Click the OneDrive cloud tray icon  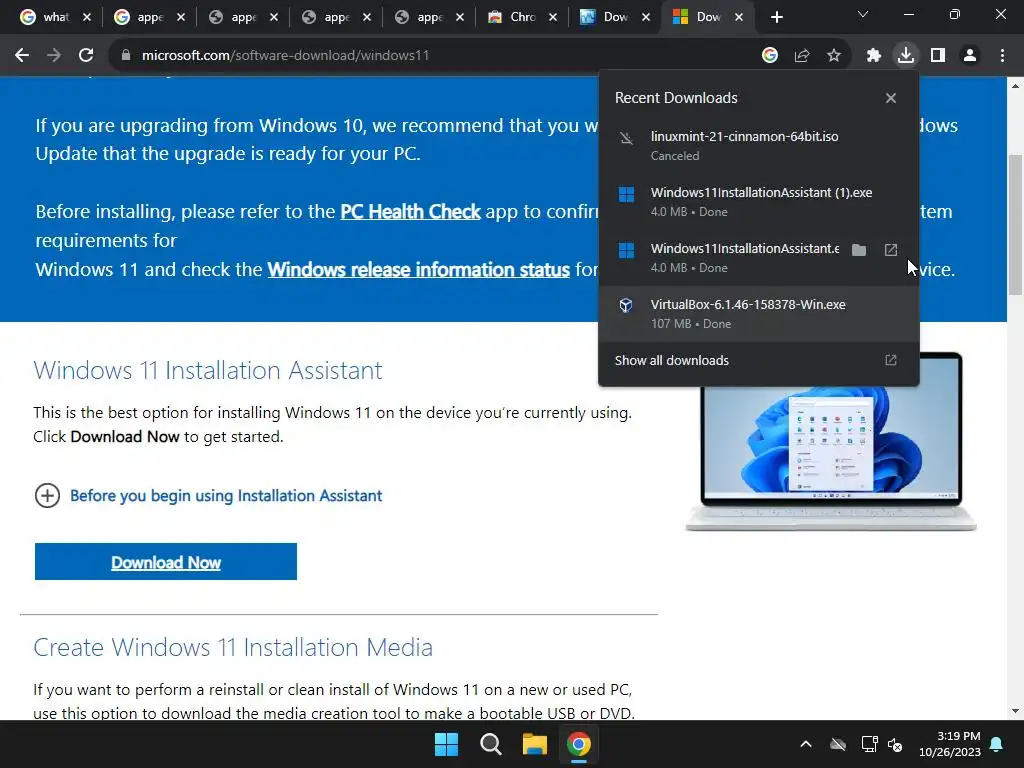pyautogui.click(x=838, y=744)
